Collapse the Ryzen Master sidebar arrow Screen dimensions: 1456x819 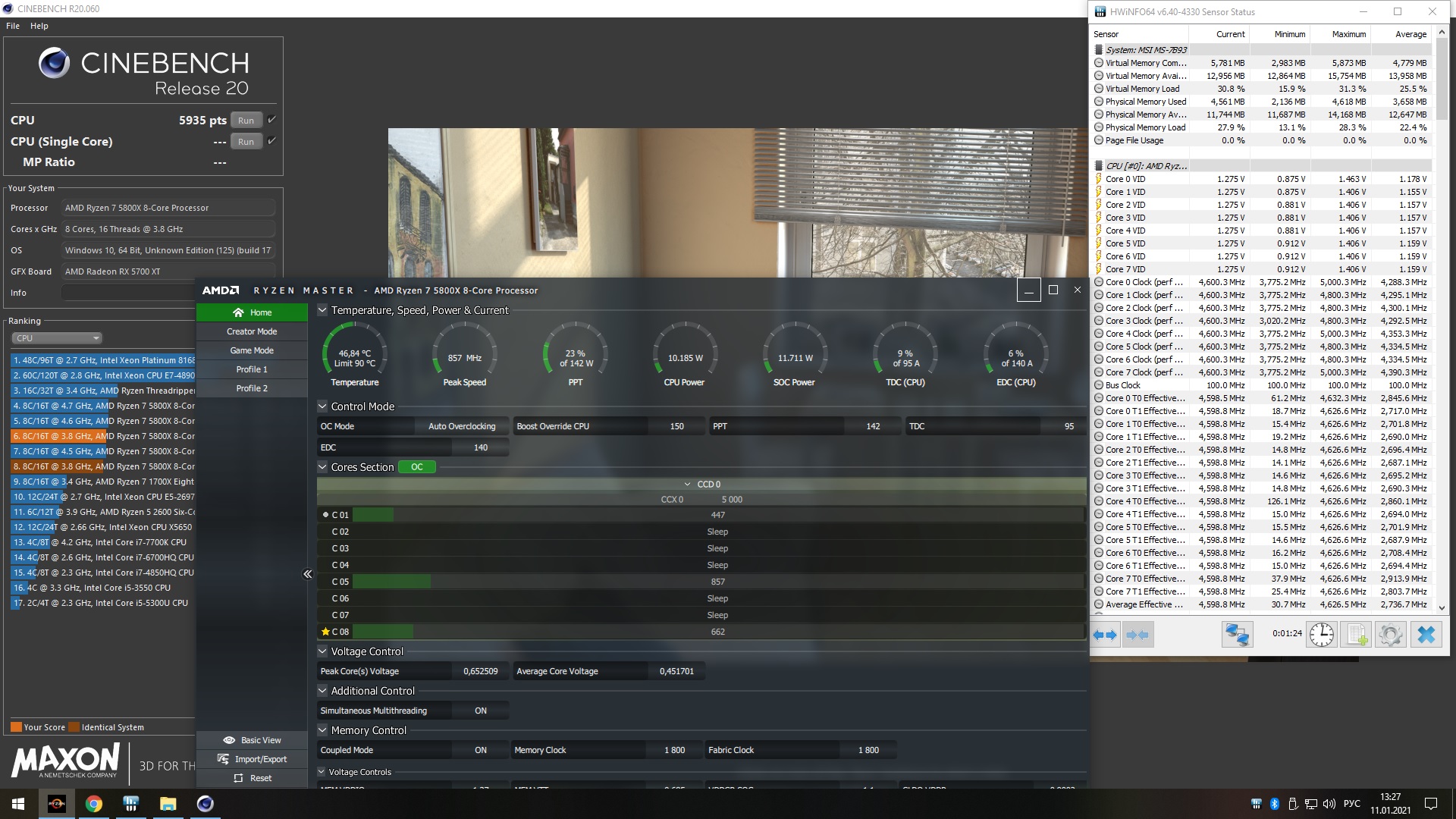point(307,574)
